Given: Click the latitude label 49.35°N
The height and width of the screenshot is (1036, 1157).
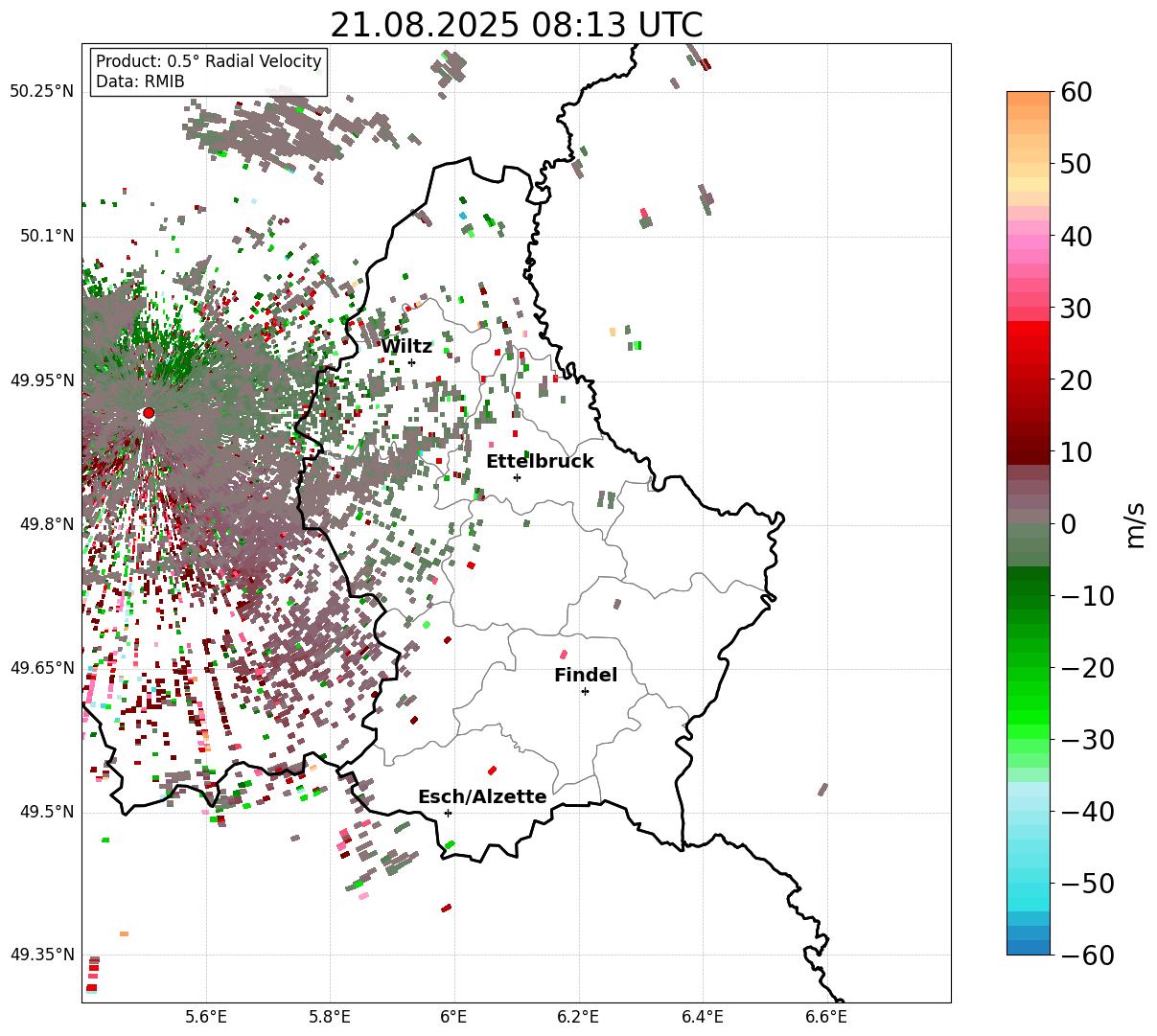Looking at the screenshot, I should 42,955.
